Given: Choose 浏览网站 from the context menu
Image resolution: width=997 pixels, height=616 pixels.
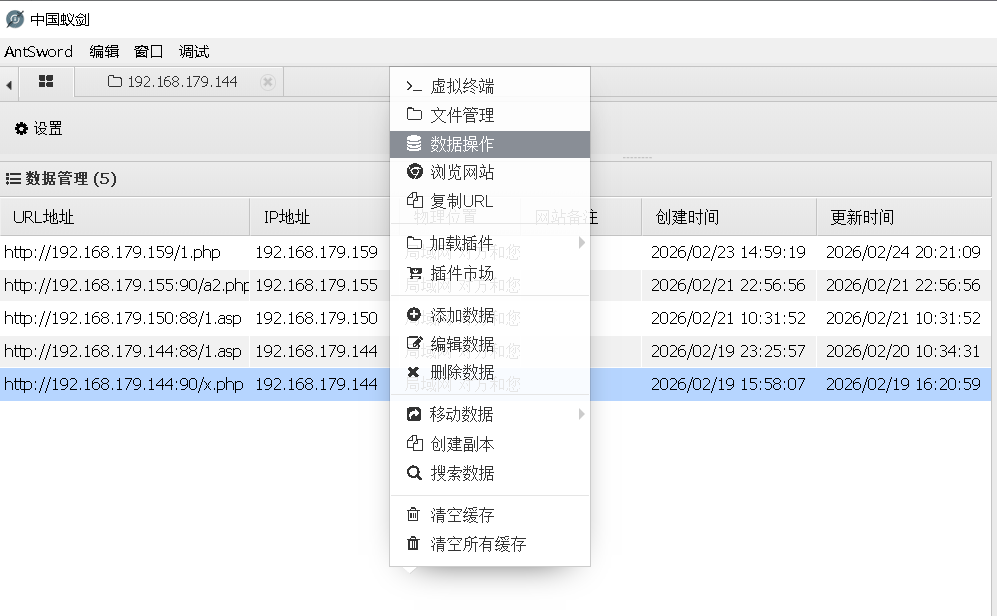Looking at the screenshot, I should coord(490,172).
